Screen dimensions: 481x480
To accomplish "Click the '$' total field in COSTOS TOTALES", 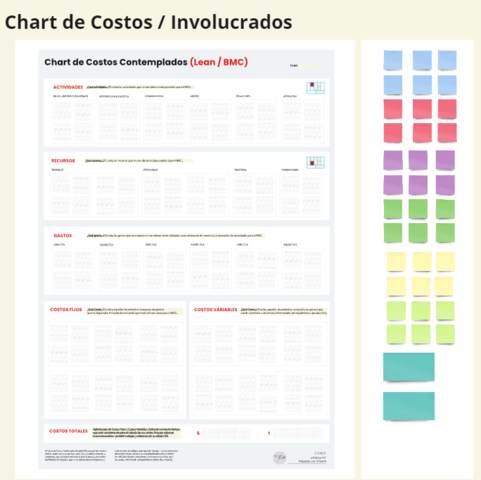I will (226, 433).
